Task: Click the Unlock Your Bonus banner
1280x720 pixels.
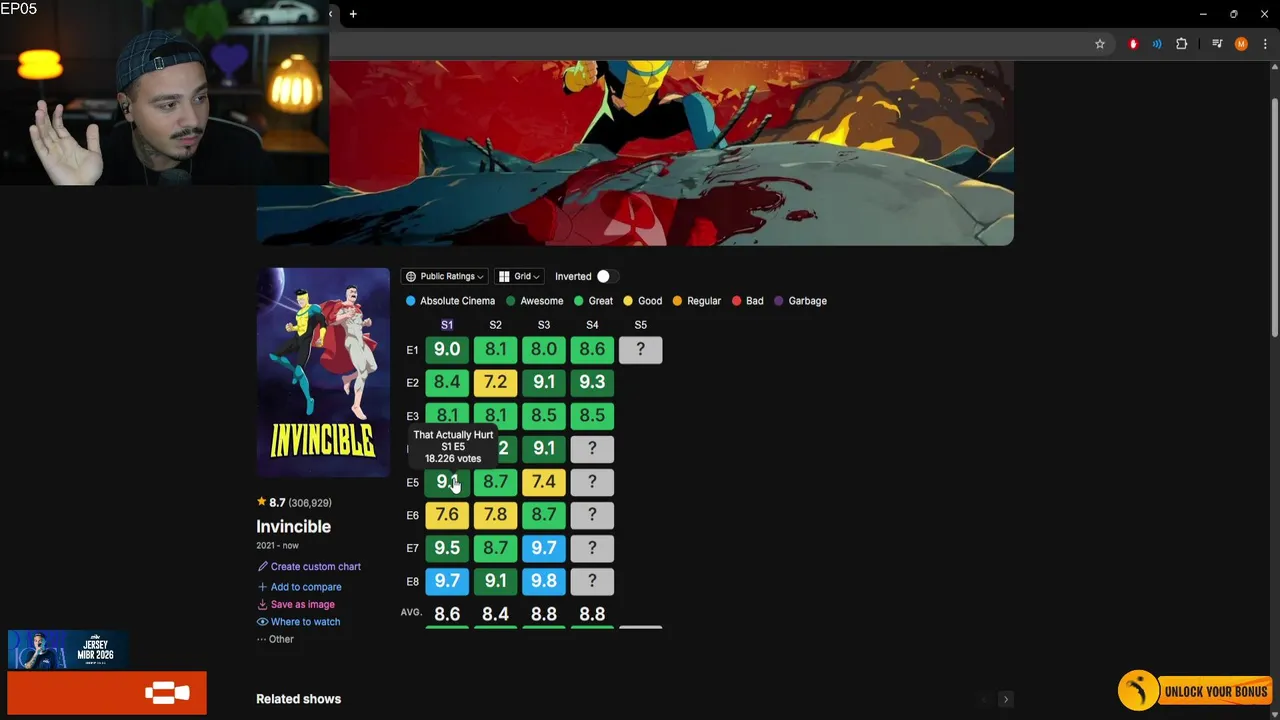Action: point(1195,691)
